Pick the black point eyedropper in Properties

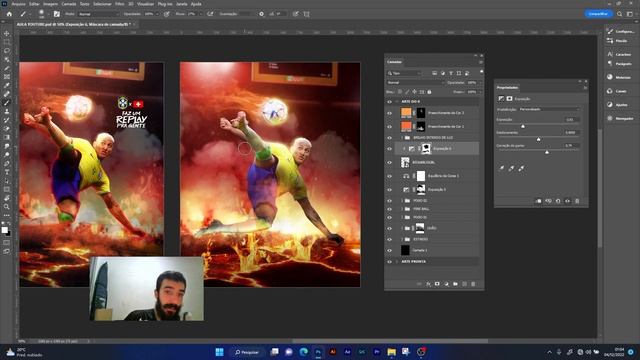(x=502, y=168)
